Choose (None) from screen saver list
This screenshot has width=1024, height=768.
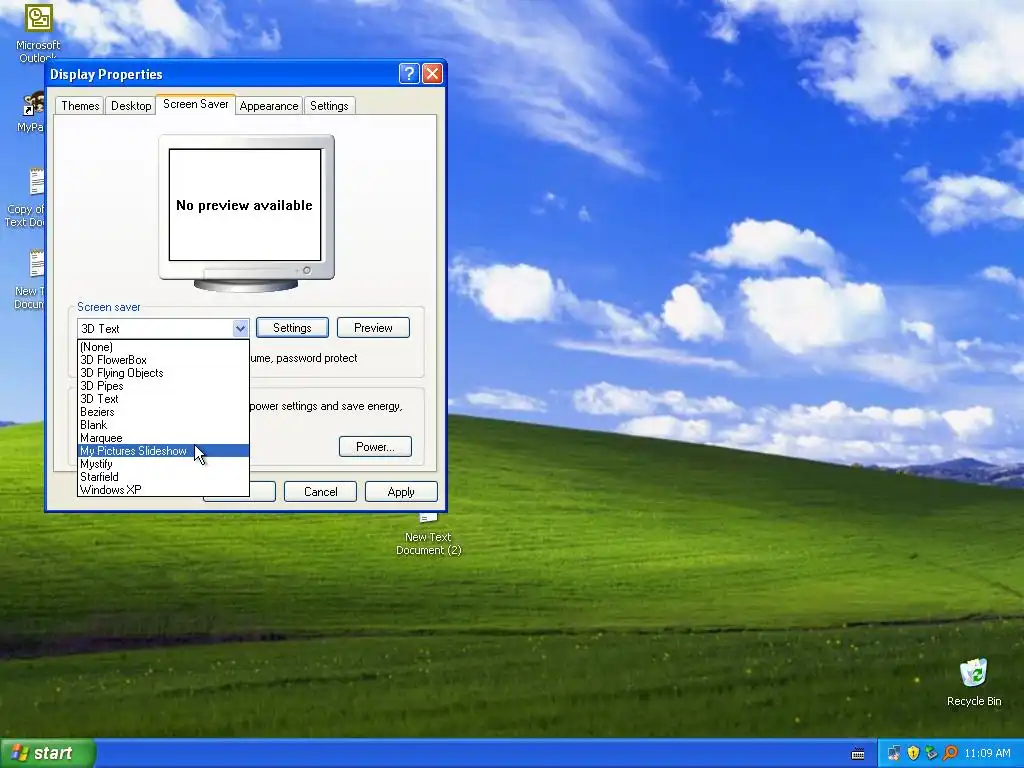(163, 347)
